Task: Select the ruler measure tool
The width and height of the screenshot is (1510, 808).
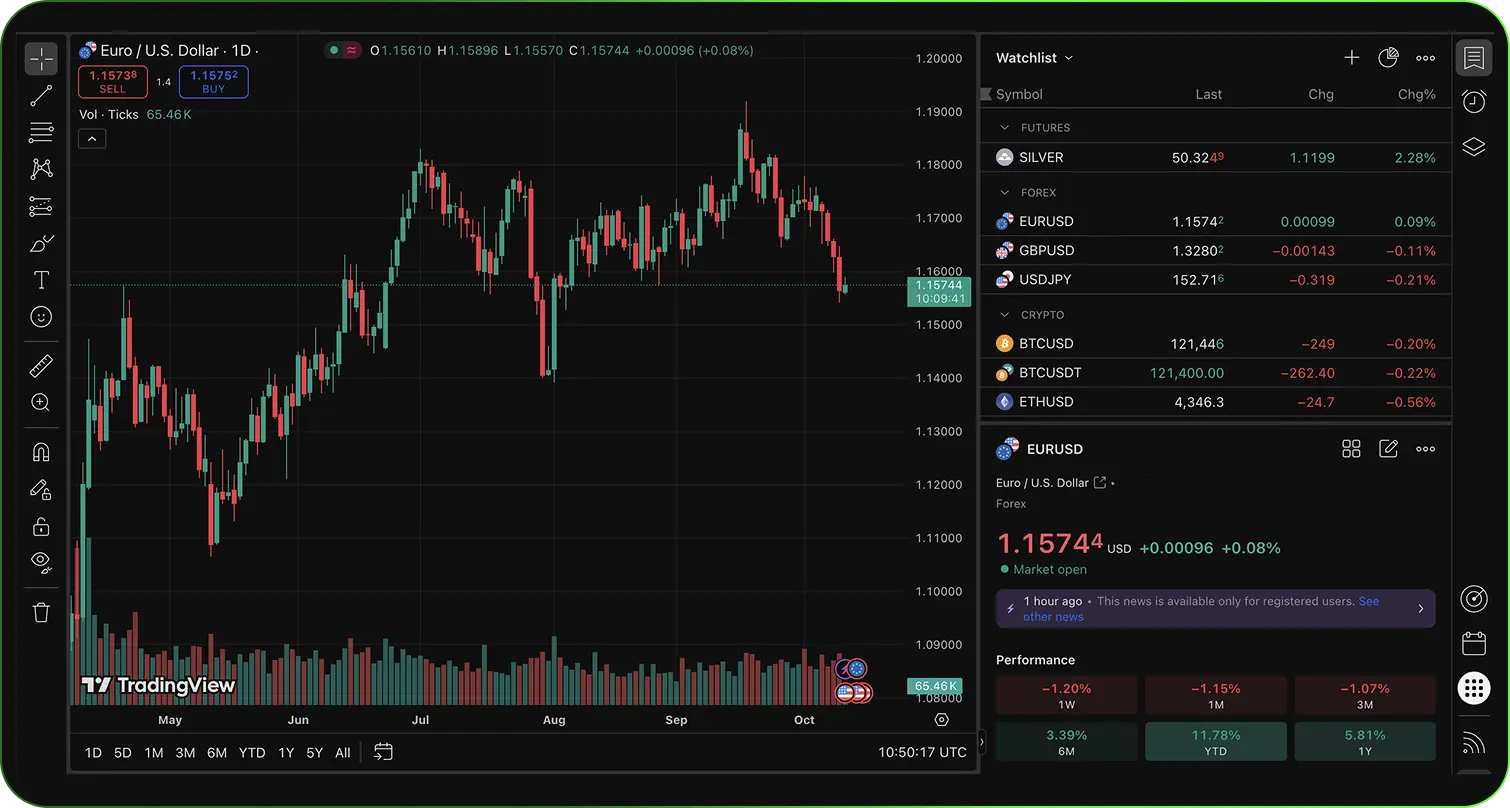Action: [41, 365]
